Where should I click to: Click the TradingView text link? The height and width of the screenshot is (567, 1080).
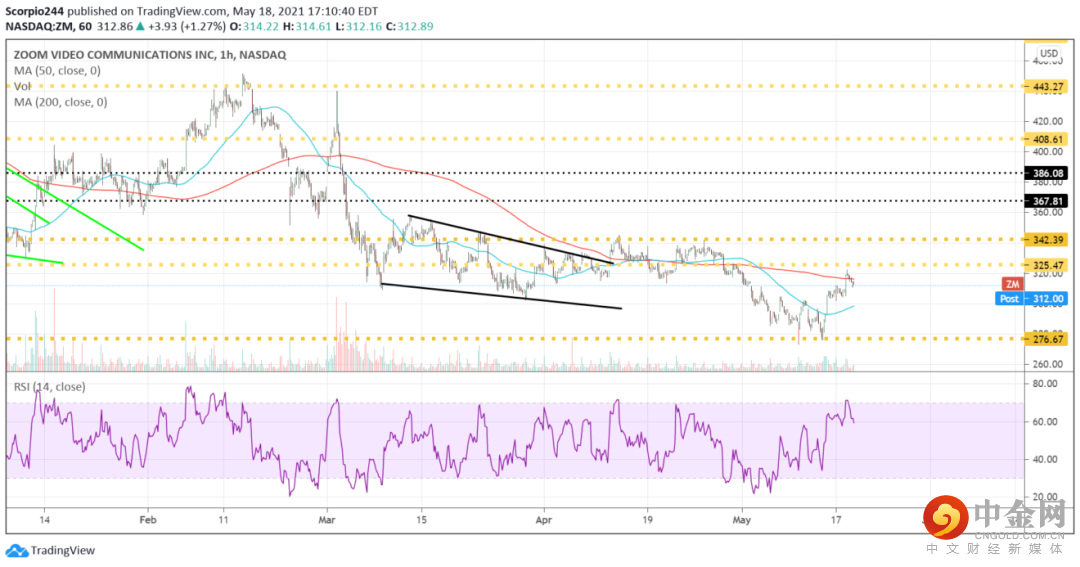[x=63, y=550]
